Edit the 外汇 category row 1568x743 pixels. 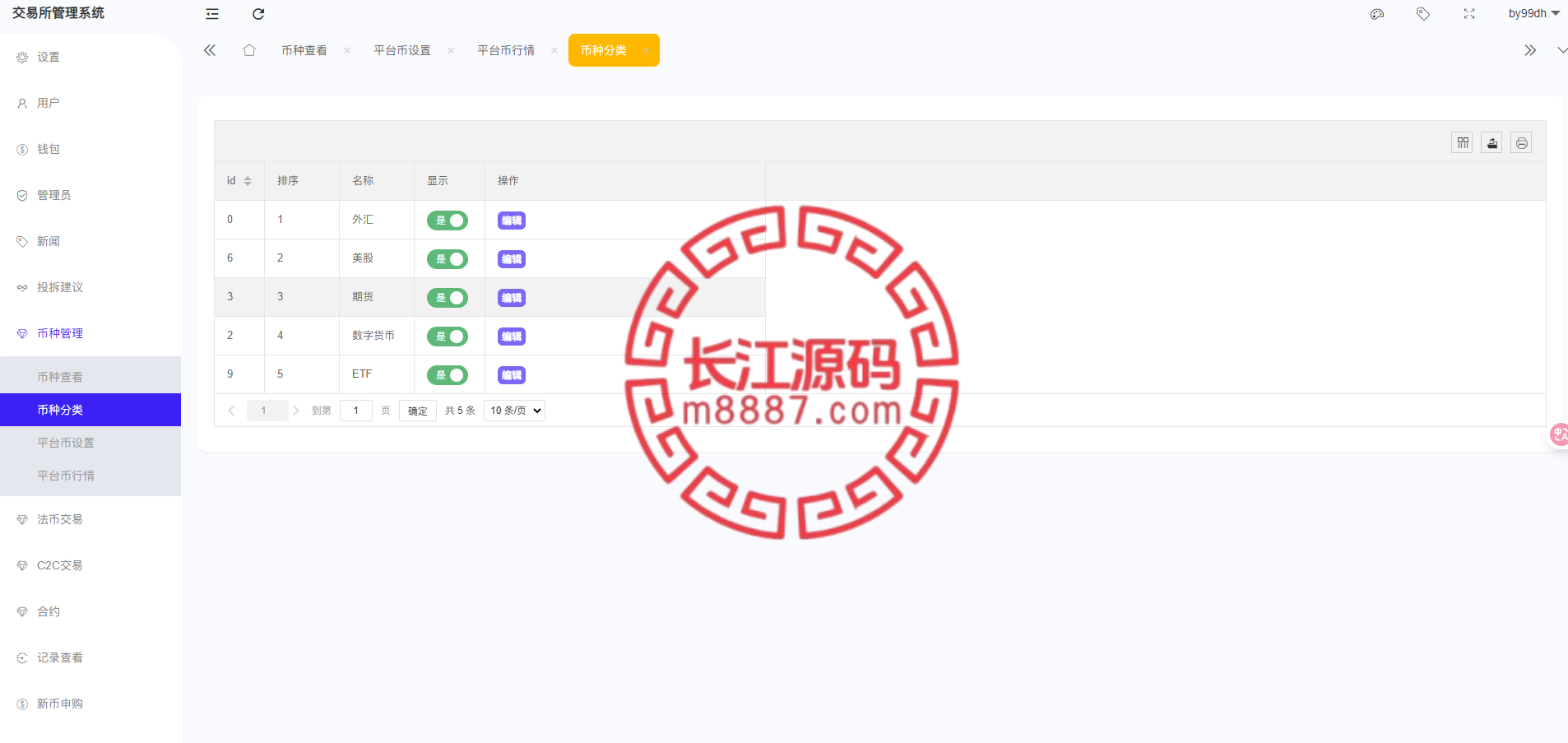tap(512, 221)
